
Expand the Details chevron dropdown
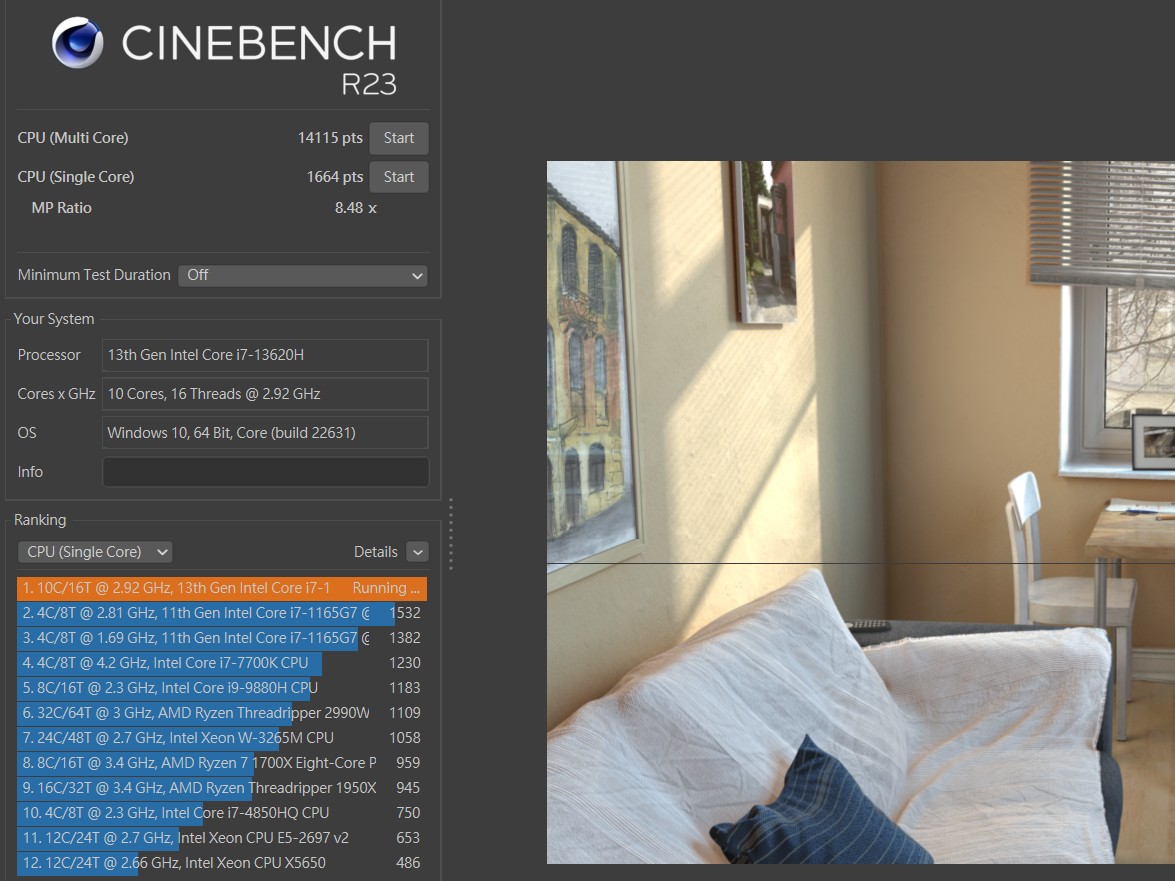coord(417,552)
